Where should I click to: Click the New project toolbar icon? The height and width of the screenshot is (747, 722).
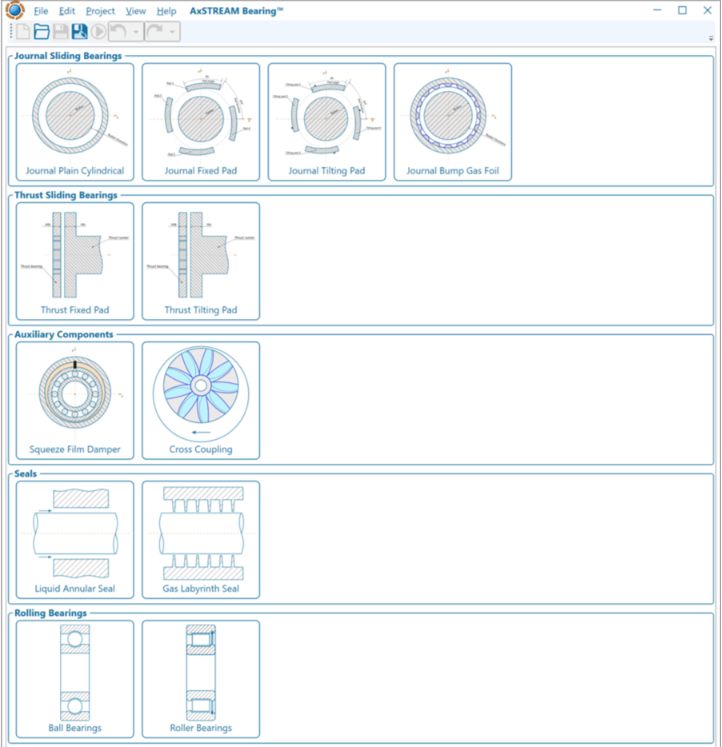coord(23,32)
